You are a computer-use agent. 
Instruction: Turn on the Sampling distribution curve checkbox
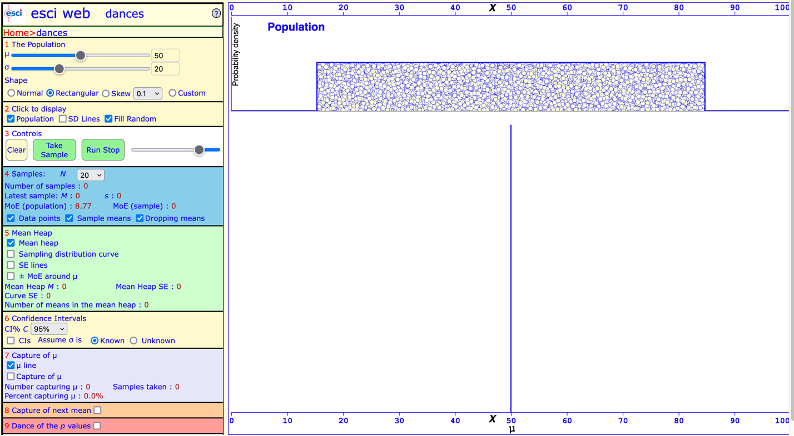point(11,254)
